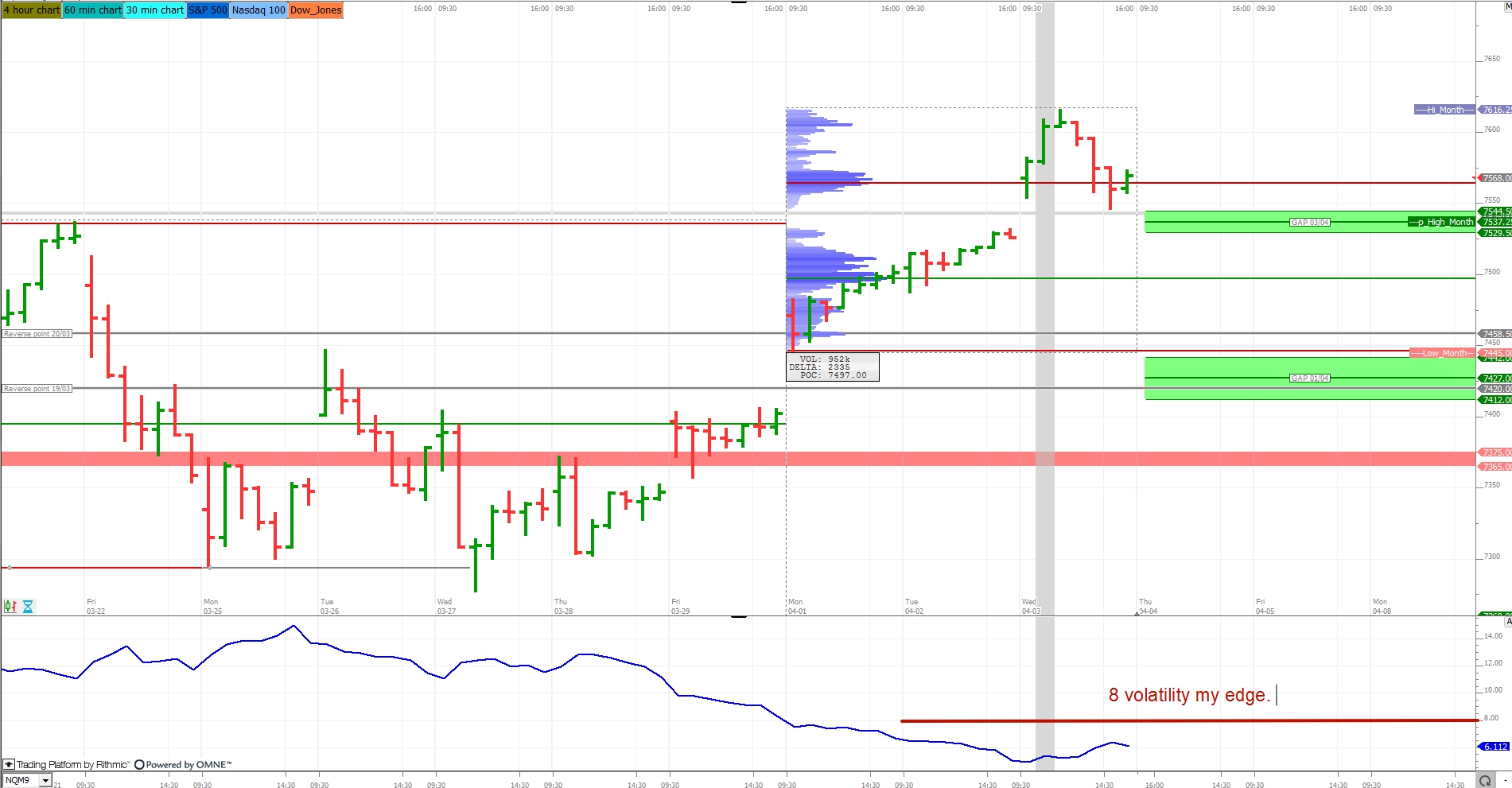Click the arrow icon beside Trading Platform by Rithmic
Image resolution: width=1512 pixels, height=788 pixels.
(9, 765)
